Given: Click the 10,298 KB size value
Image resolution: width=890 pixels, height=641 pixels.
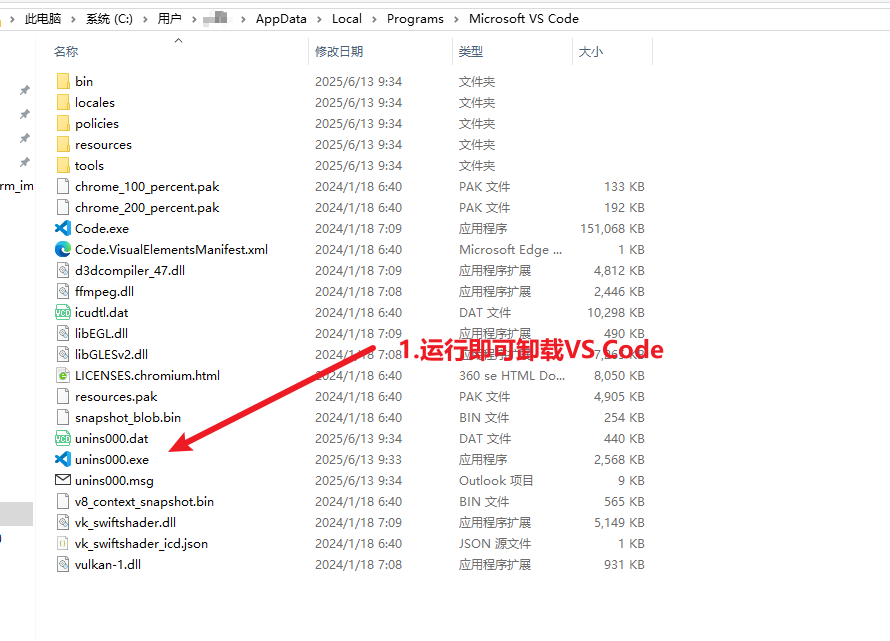Looking at the screenshot, I should [615, 312].
